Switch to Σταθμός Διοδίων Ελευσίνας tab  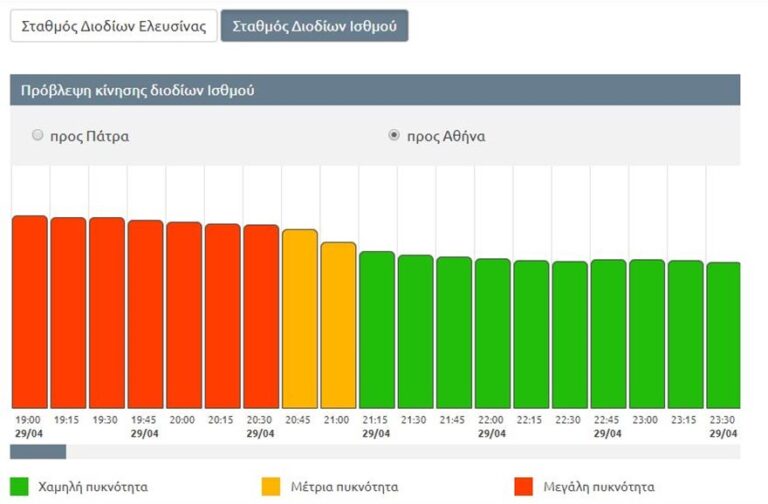(x=113, y=26)
